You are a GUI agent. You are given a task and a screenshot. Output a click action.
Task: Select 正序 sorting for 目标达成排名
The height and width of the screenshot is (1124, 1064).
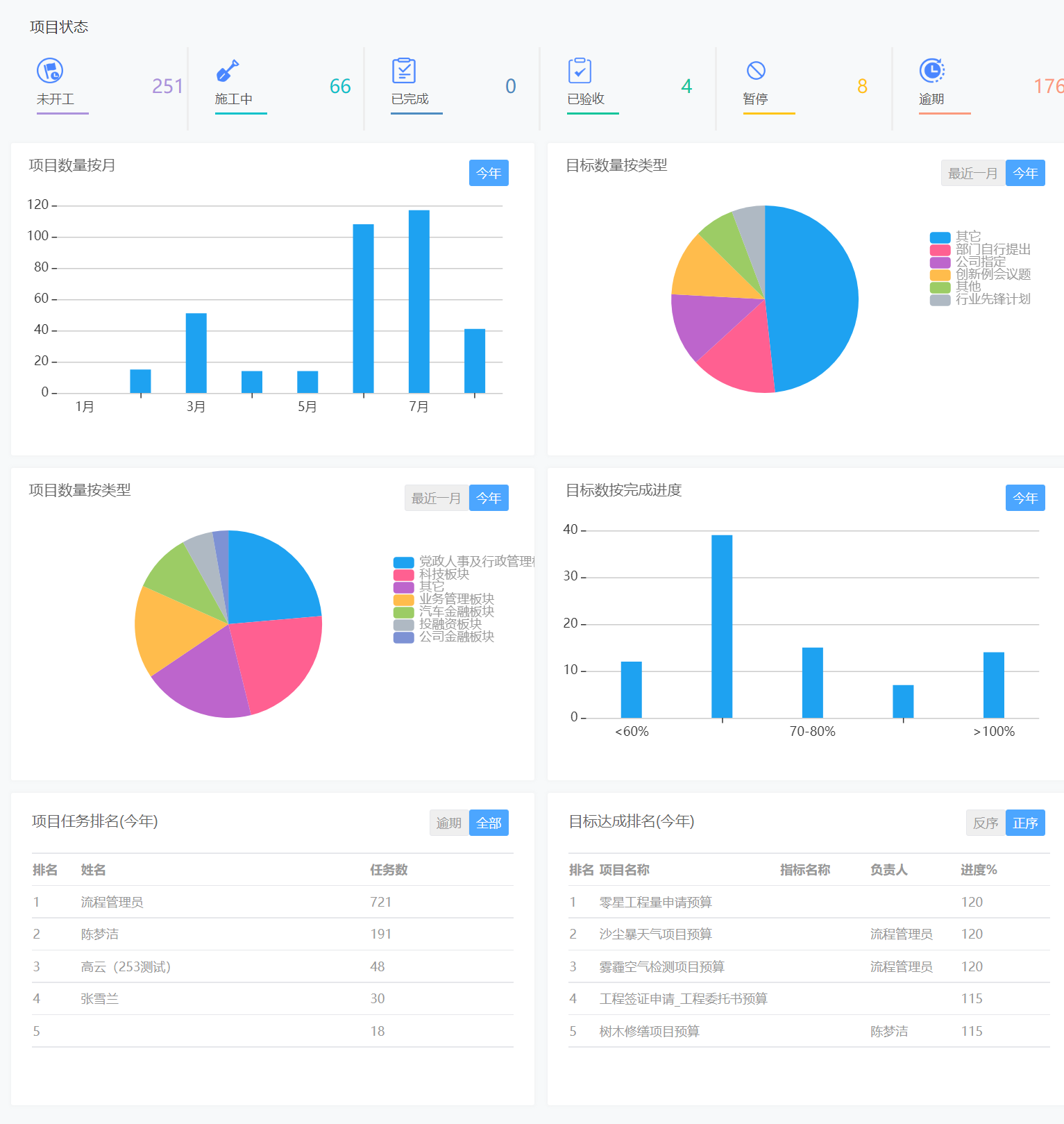[1025, 823]
